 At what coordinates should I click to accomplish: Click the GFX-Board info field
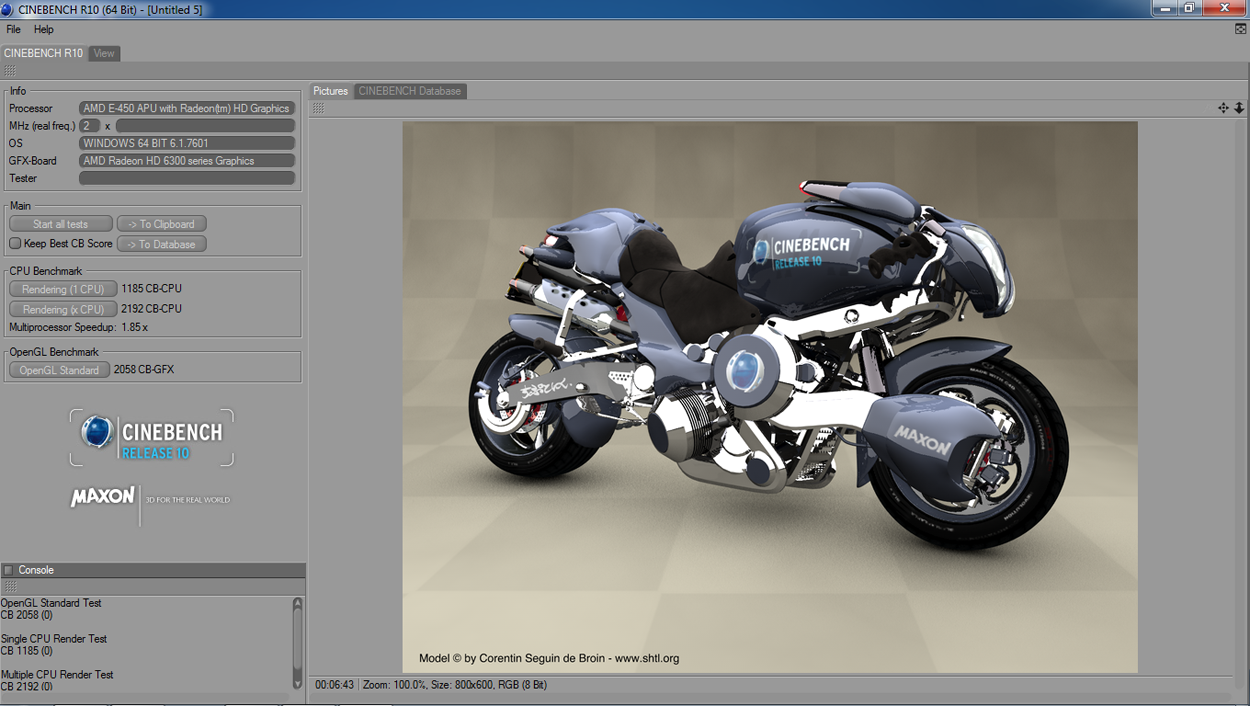click(x=187, y=161)
